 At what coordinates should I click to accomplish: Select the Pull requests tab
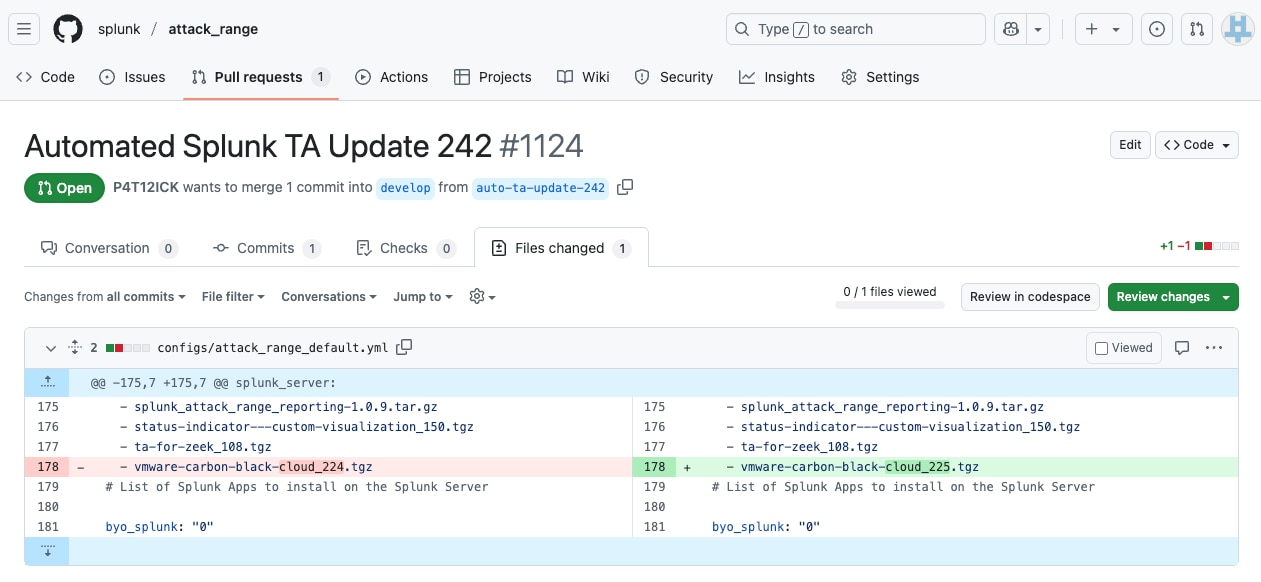pyautogui.click(x=261, y=77)
